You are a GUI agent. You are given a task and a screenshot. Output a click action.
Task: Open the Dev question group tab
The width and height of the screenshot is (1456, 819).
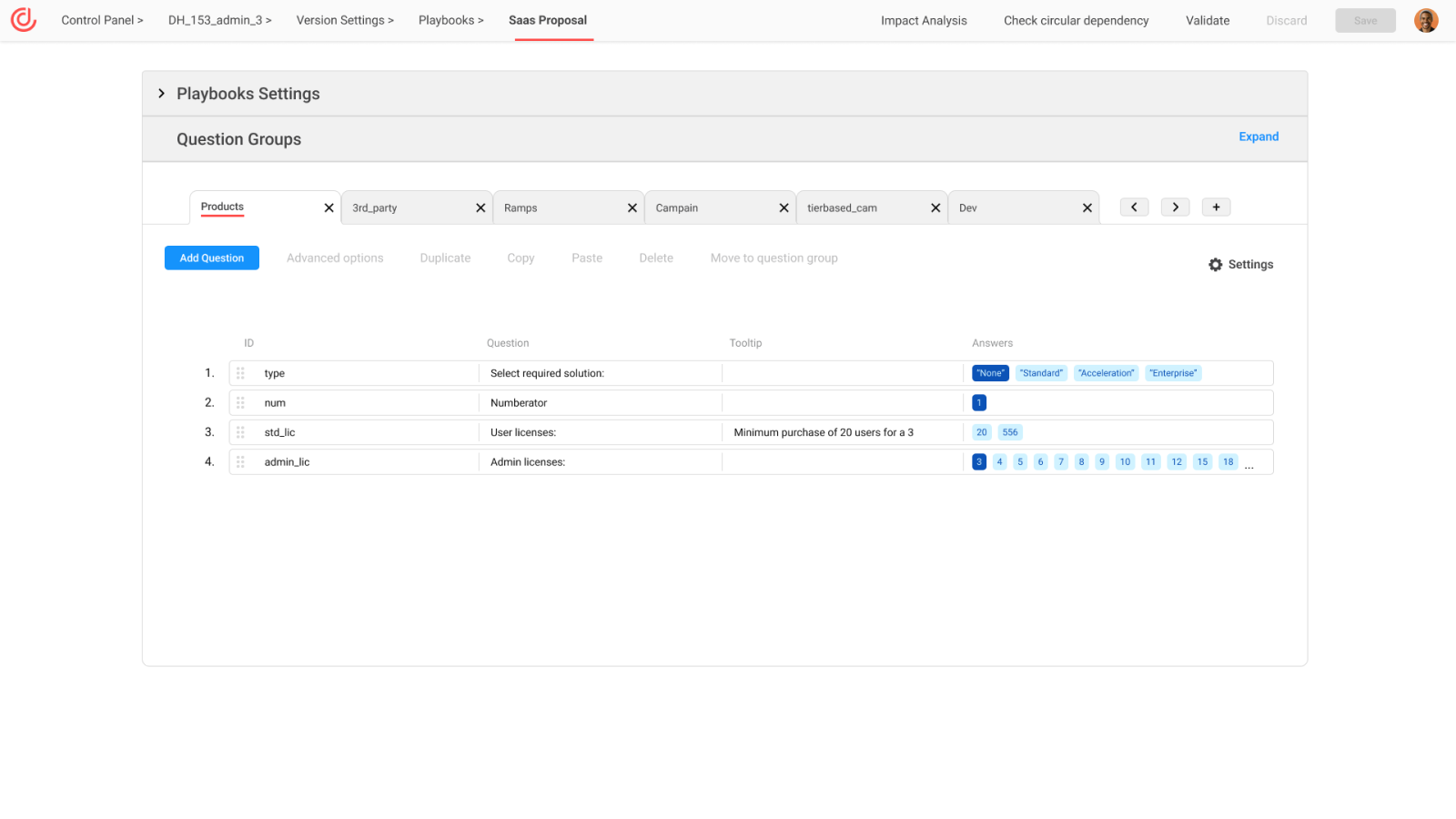point(967,207)
